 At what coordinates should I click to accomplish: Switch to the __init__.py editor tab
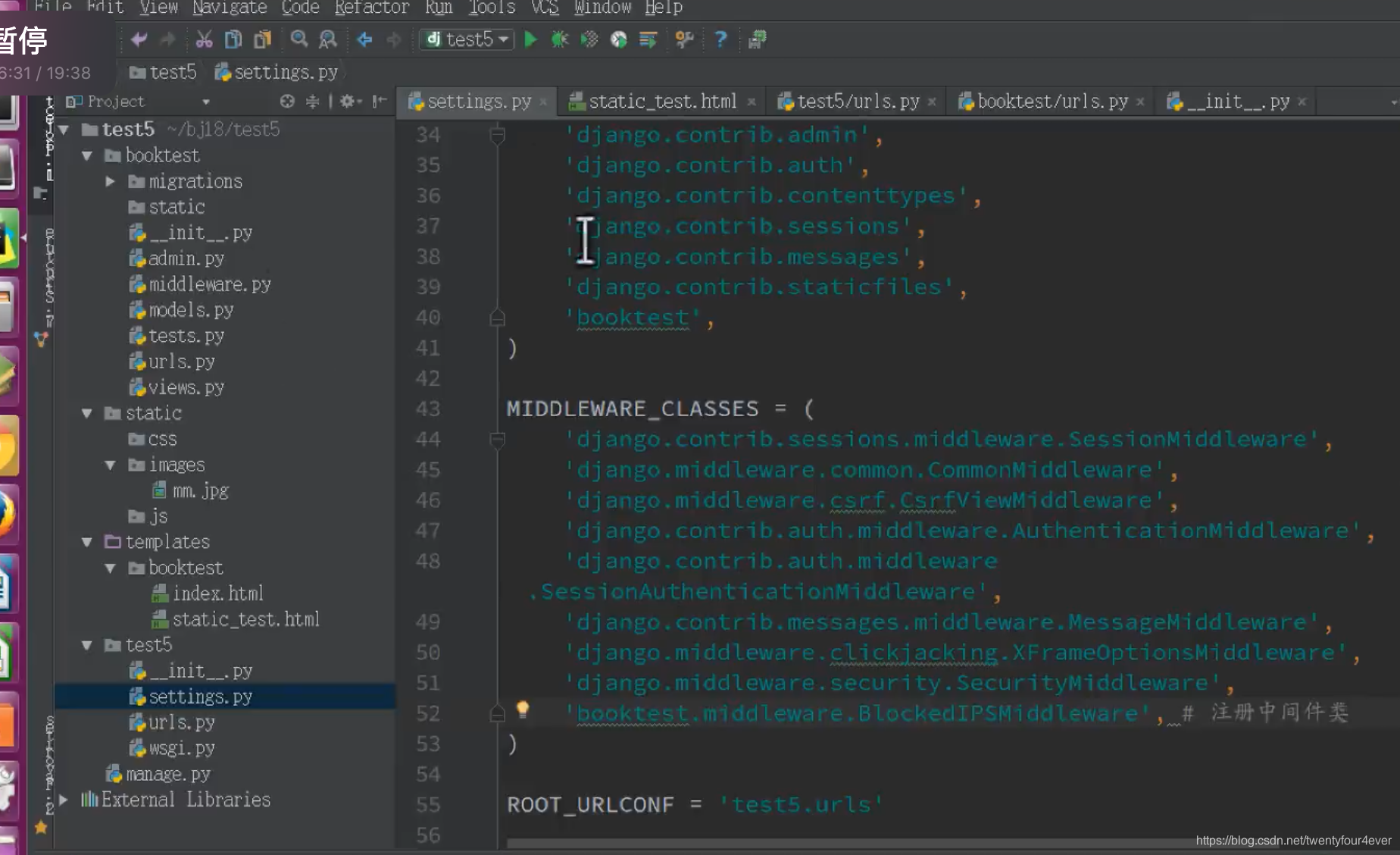1238,102
